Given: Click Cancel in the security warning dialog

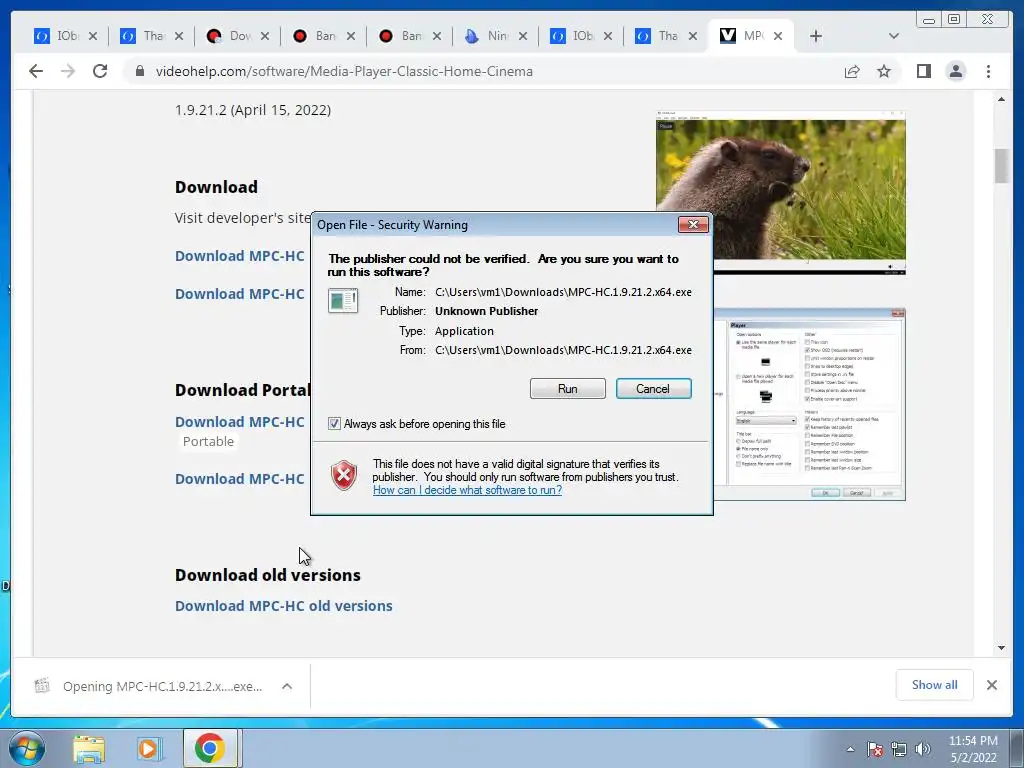Looking at the screenshot, I should (x=653, y=389).
